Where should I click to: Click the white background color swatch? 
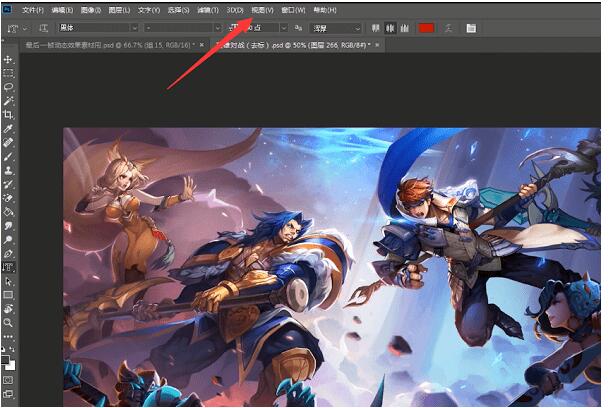pyautogui.click(x=12, y=366)
